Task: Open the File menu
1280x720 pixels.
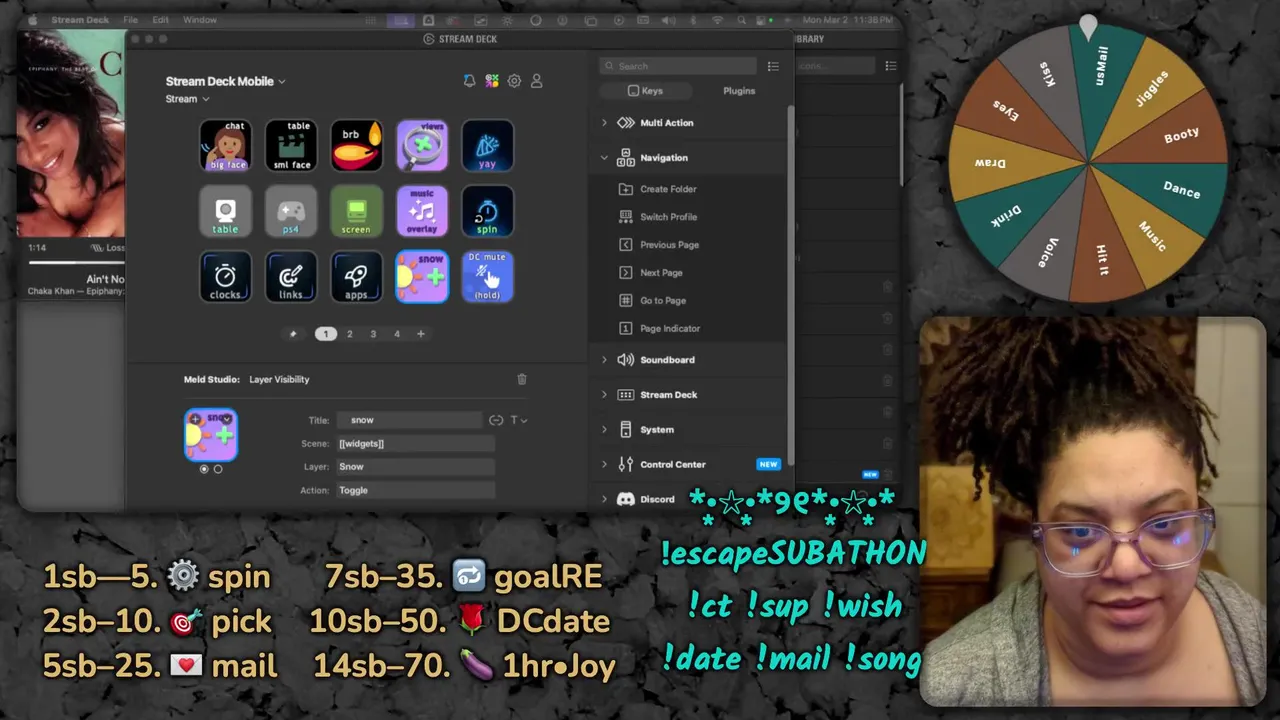Action: (x=130, y=20)
